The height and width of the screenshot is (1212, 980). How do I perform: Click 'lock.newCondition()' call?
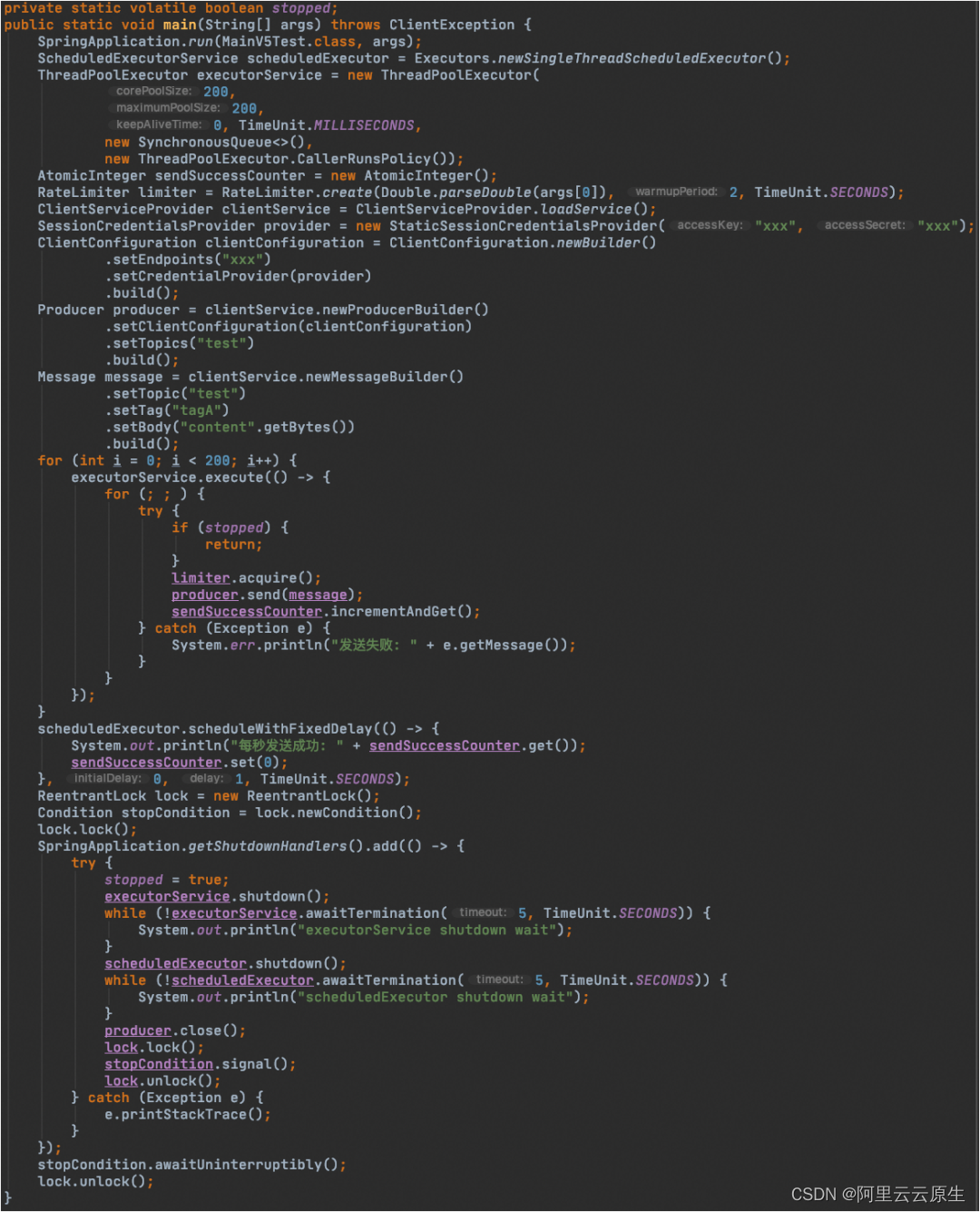click(x=334, y=813)
